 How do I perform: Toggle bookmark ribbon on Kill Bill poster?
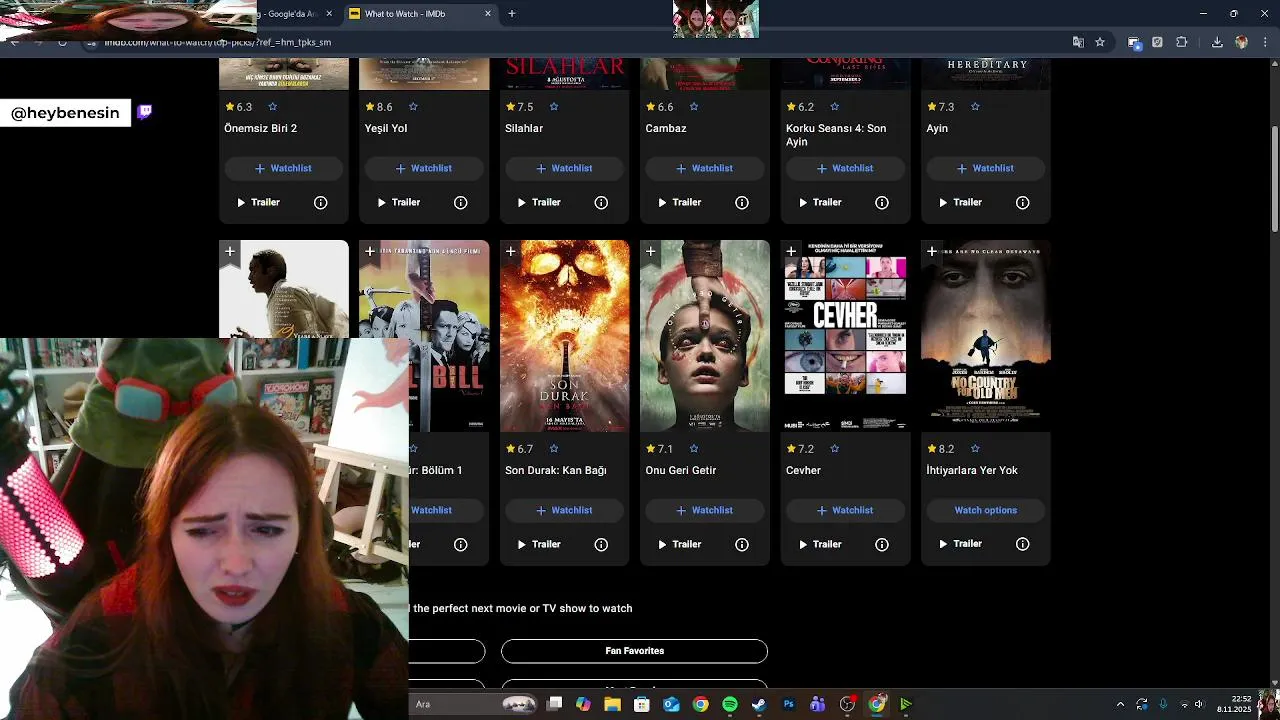(370, 252)
